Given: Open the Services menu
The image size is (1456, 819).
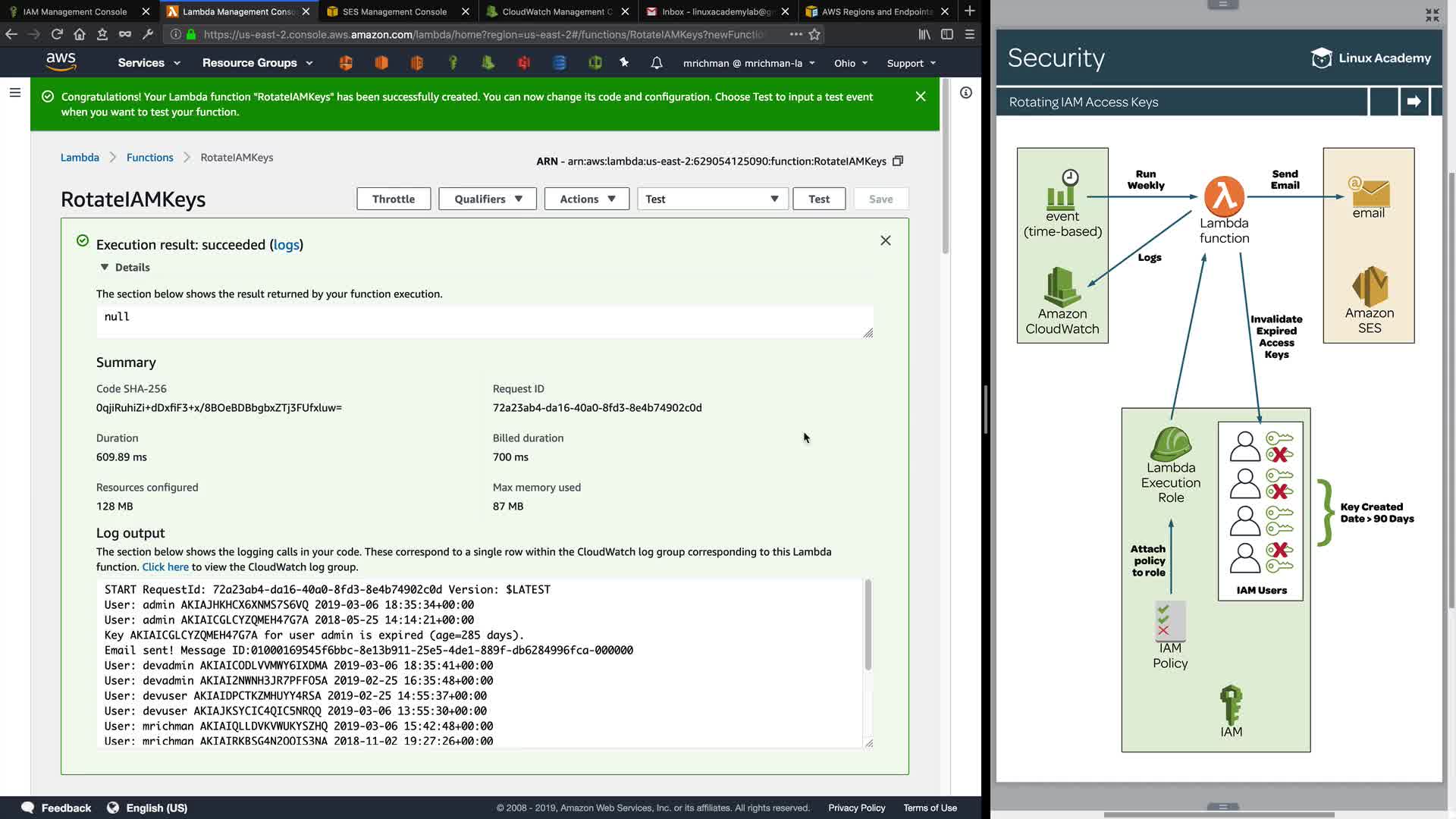Looking at the screenshot, I should pyautogui.click(x=149, y=63).
